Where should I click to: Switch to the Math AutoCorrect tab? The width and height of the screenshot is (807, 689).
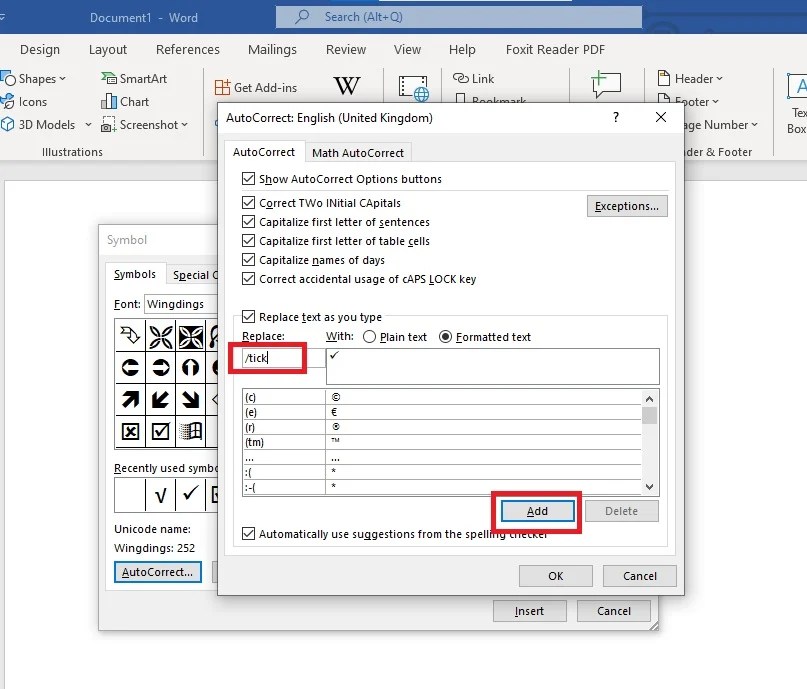(x=358, y=151)
